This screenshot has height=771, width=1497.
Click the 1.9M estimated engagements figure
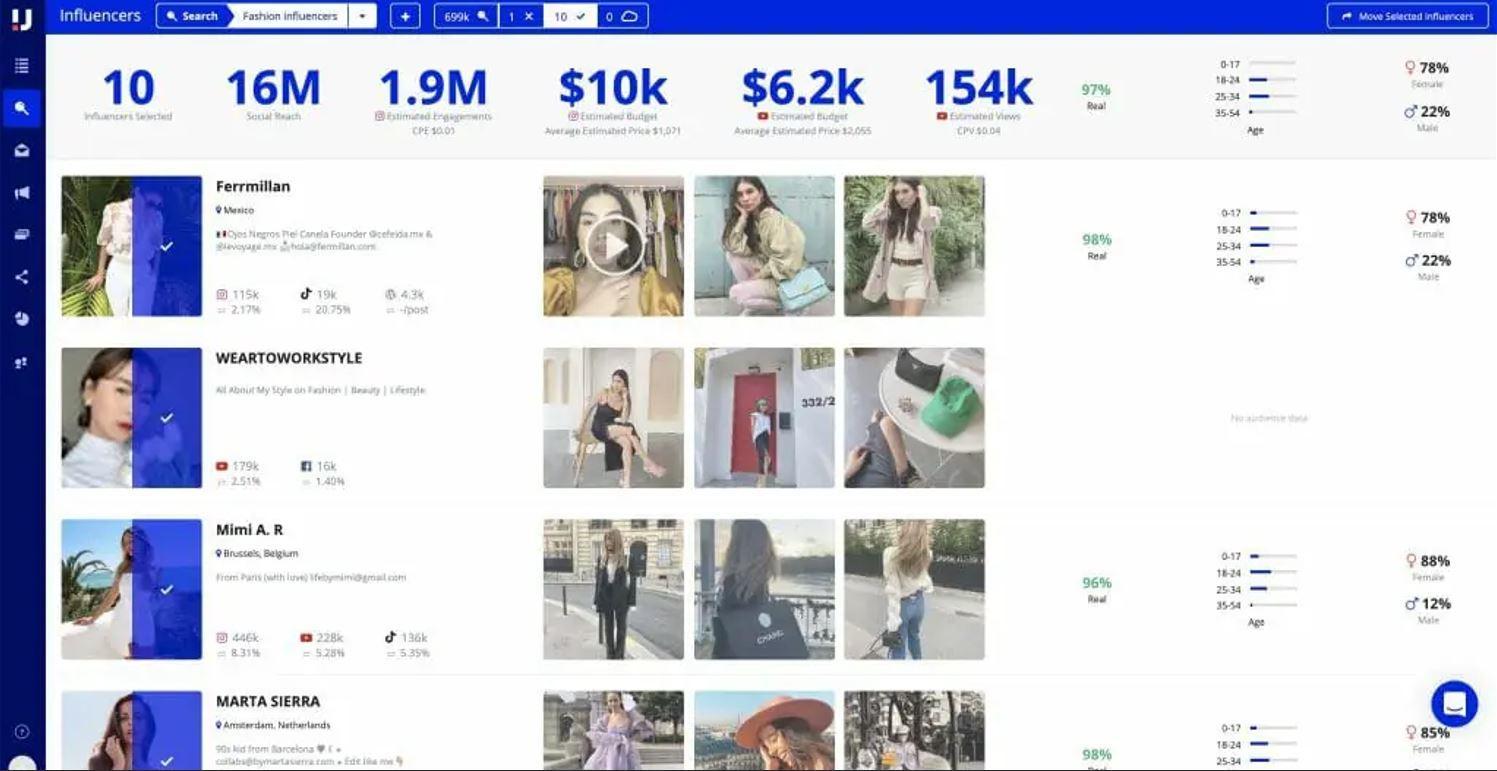click(x=433, y=89)
